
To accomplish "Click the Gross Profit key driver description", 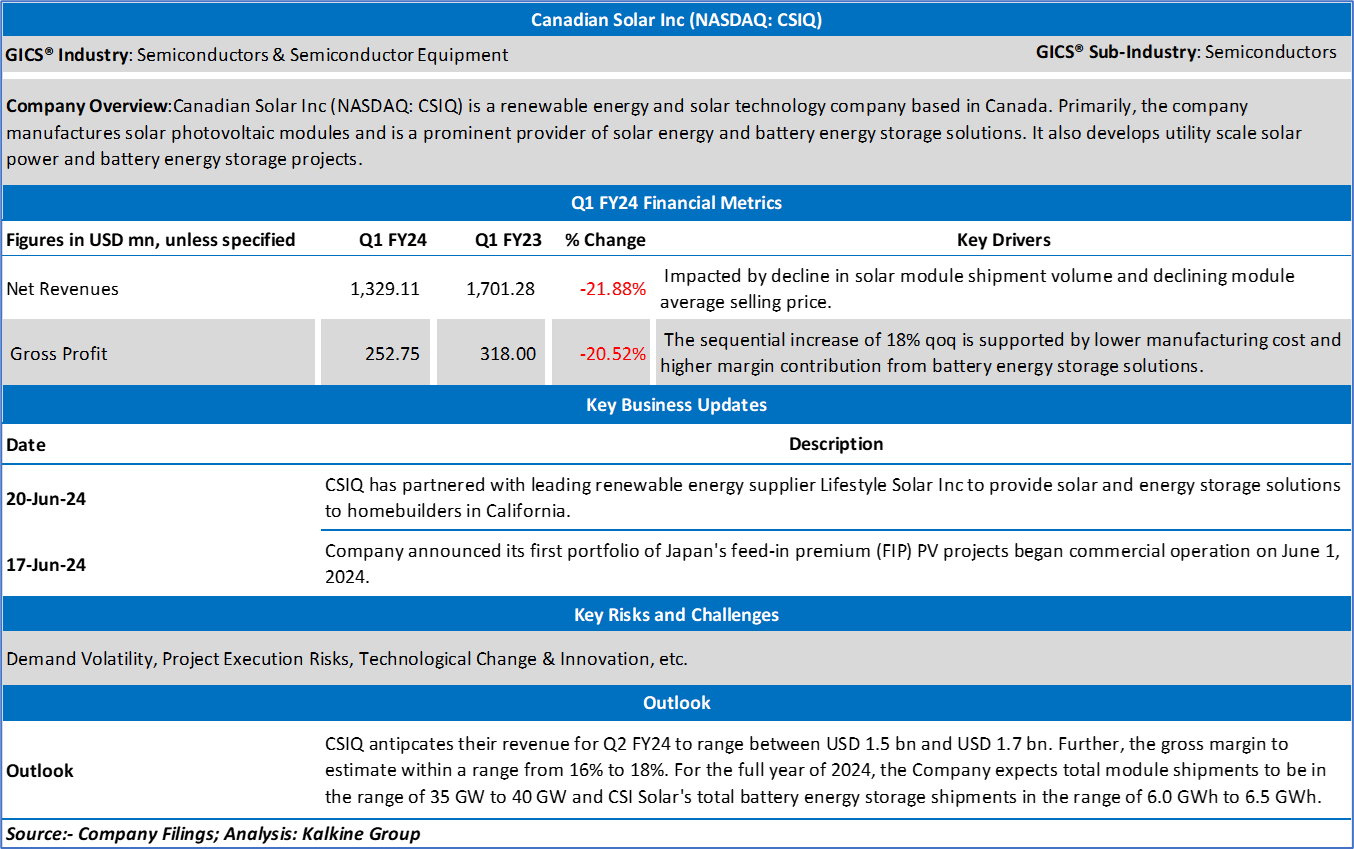I will pyautogui.click(x=1001, y=353).
